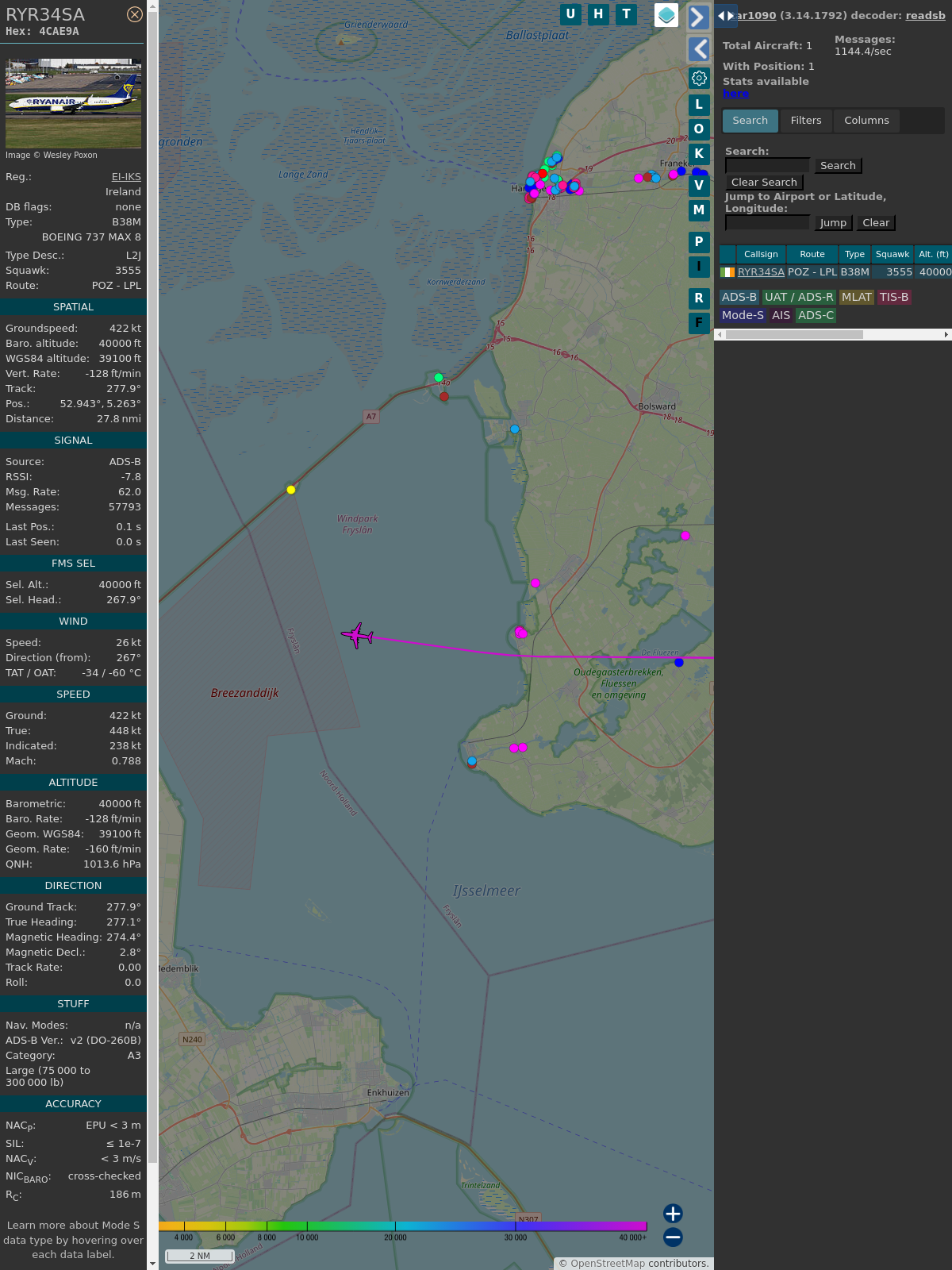Toggle the F follow button
This screenshot has width=952, height=1270.
699,323
